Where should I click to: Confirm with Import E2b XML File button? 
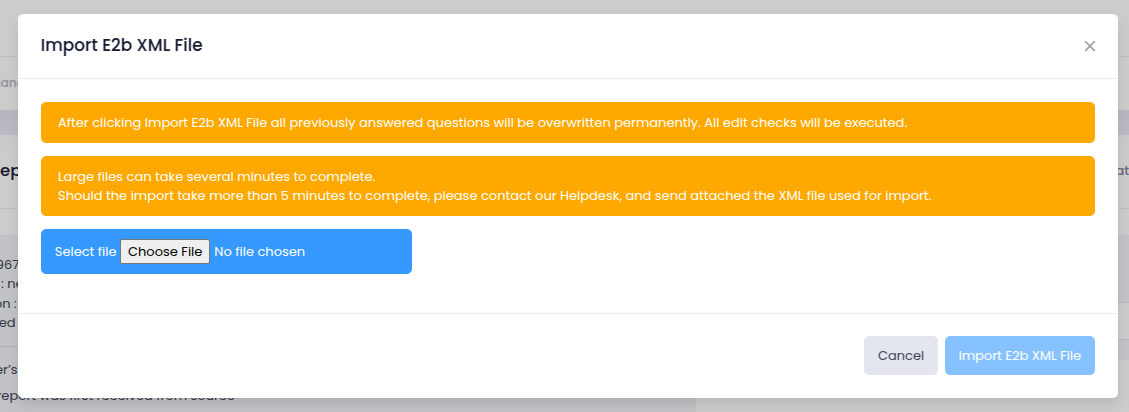1019,355
